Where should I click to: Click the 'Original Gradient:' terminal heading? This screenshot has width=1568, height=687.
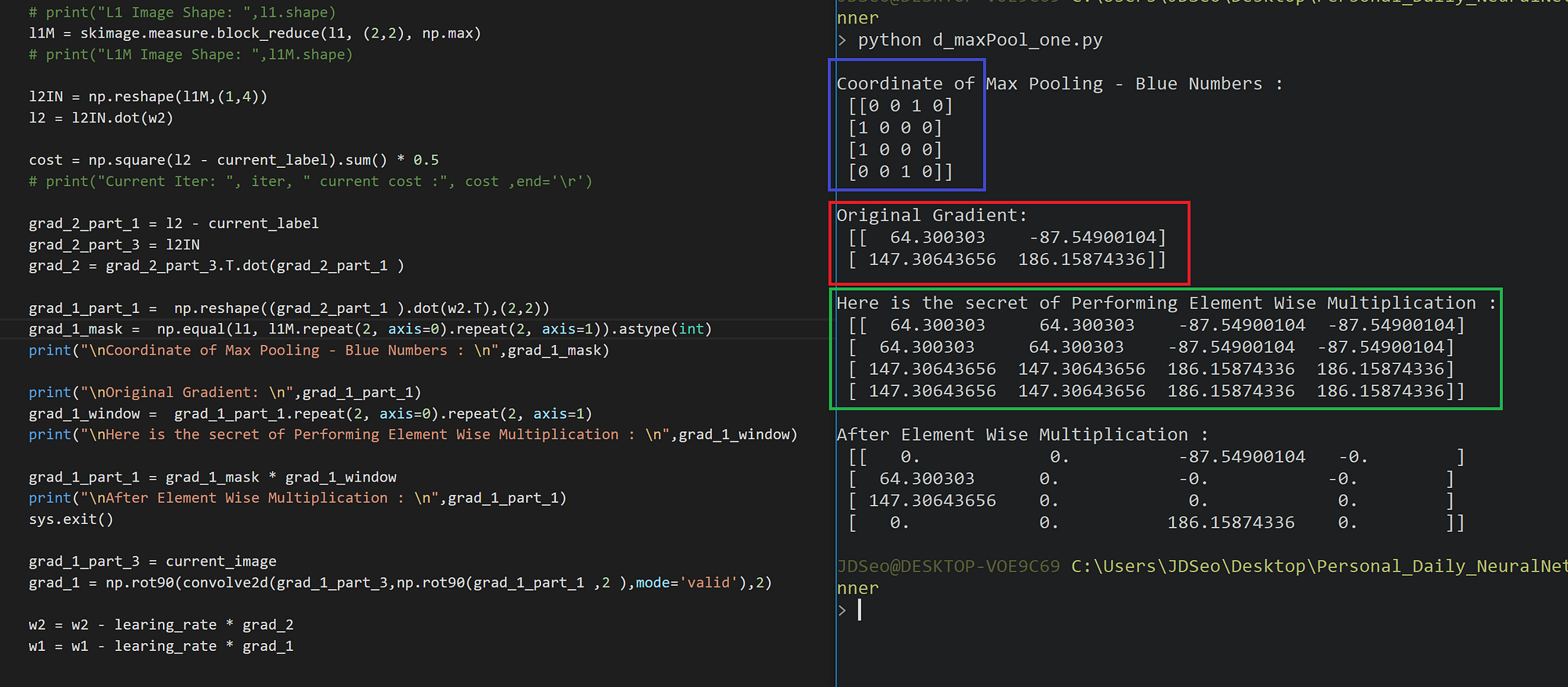point(932,216)
